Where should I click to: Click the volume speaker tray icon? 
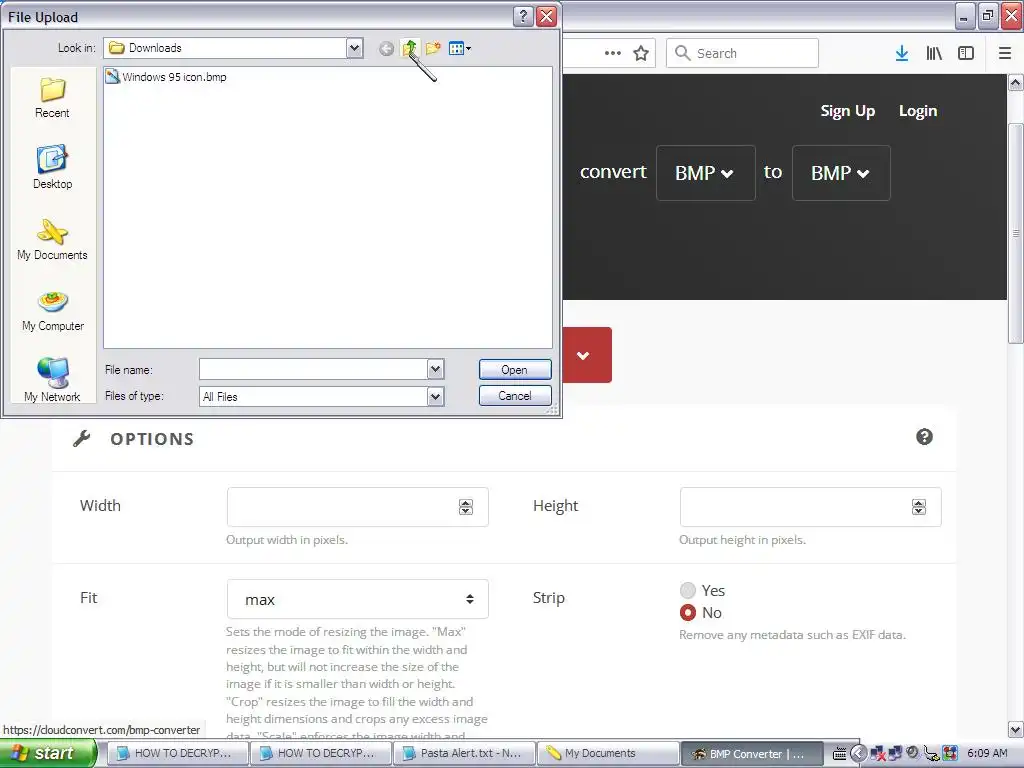pos(912,753)
